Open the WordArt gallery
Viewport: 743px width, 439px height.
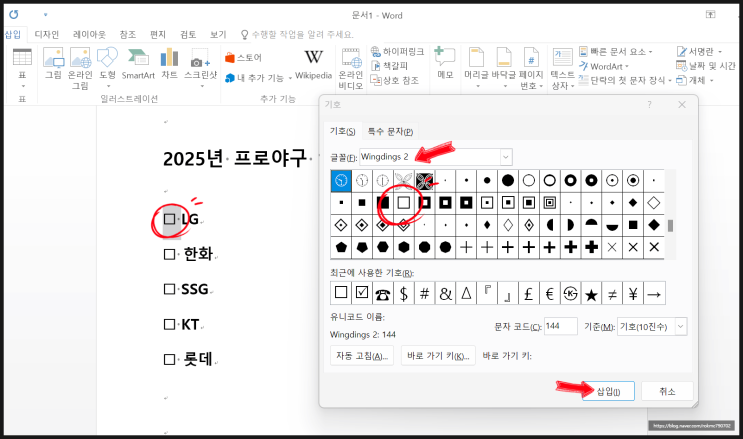(x=604, y=66)
